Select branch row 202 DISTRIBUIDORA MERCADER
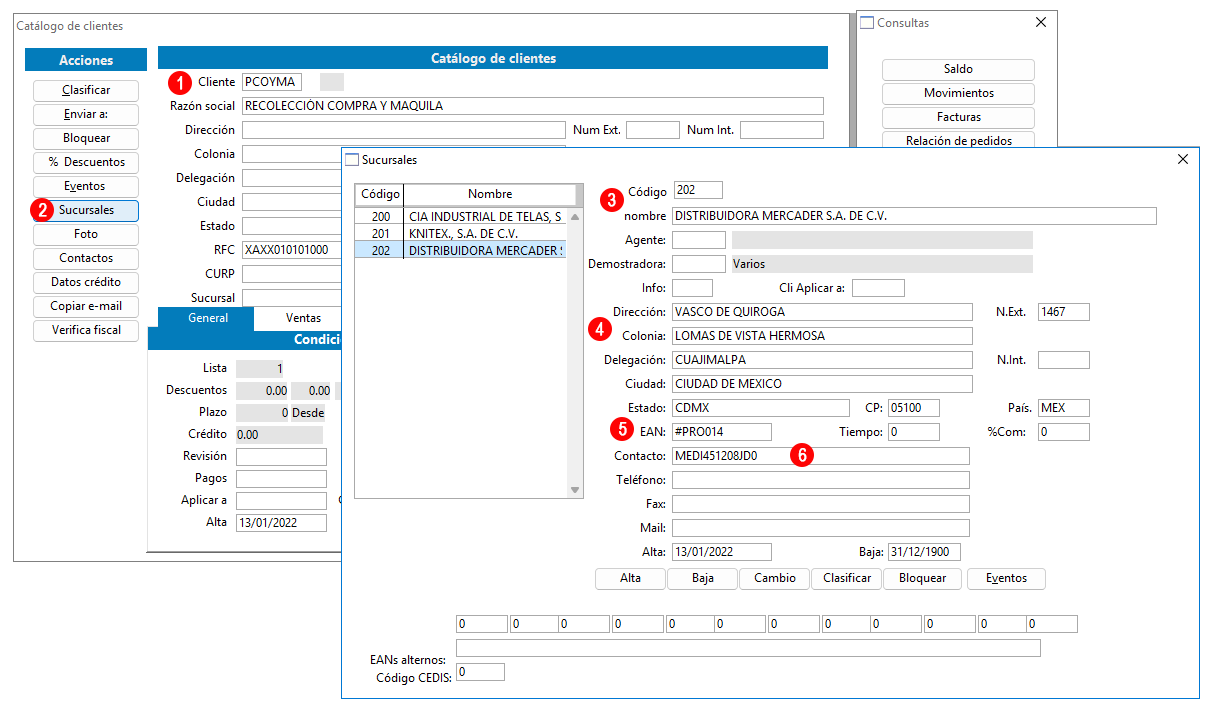This screenshot has width=1211, height=713. pyautogui.click(x=461, y=250)
